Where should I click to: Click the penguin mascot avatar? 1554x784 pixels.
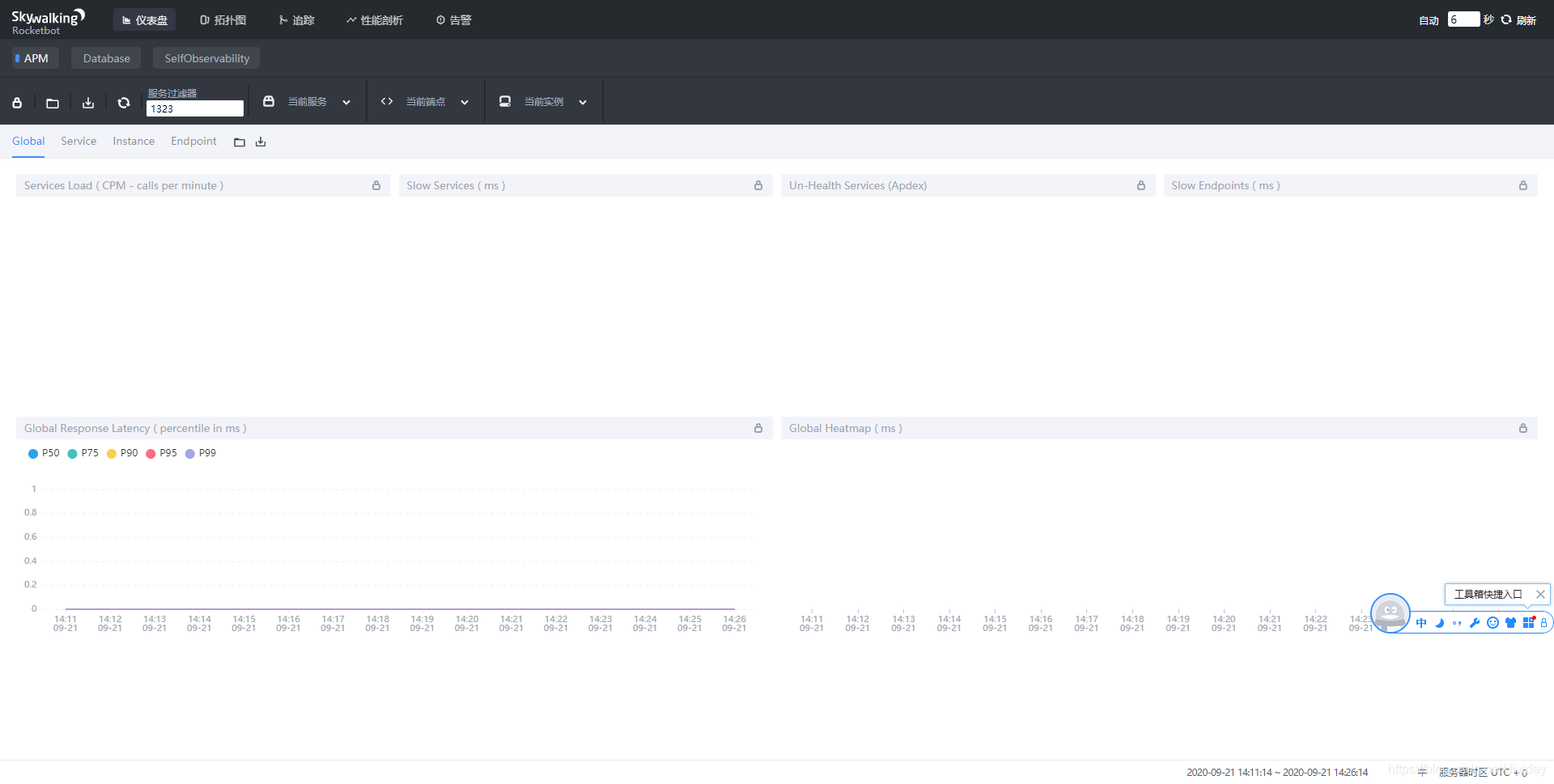tap(1391, 612)
